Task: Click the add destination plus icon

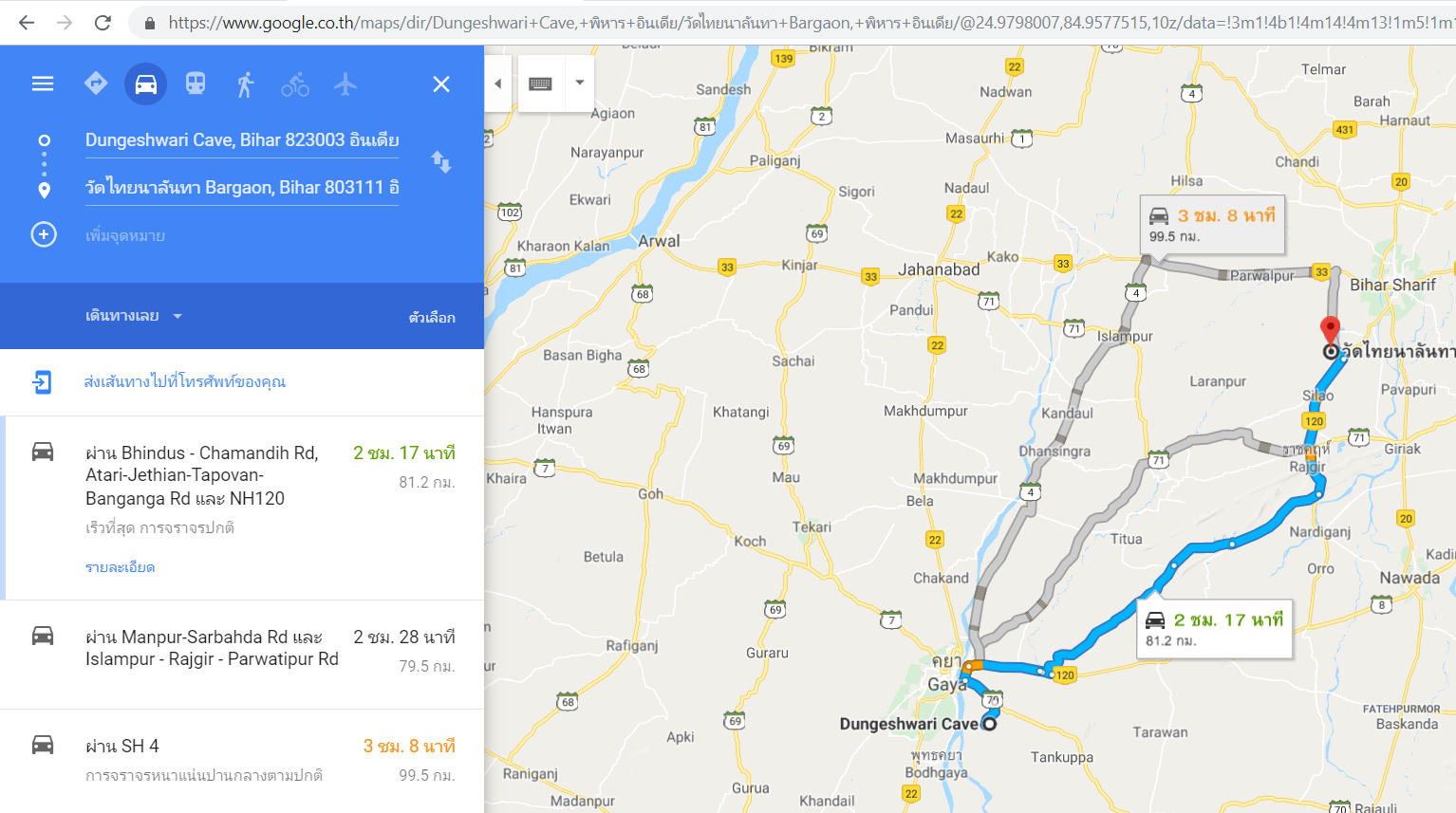Action: point(44,234)
